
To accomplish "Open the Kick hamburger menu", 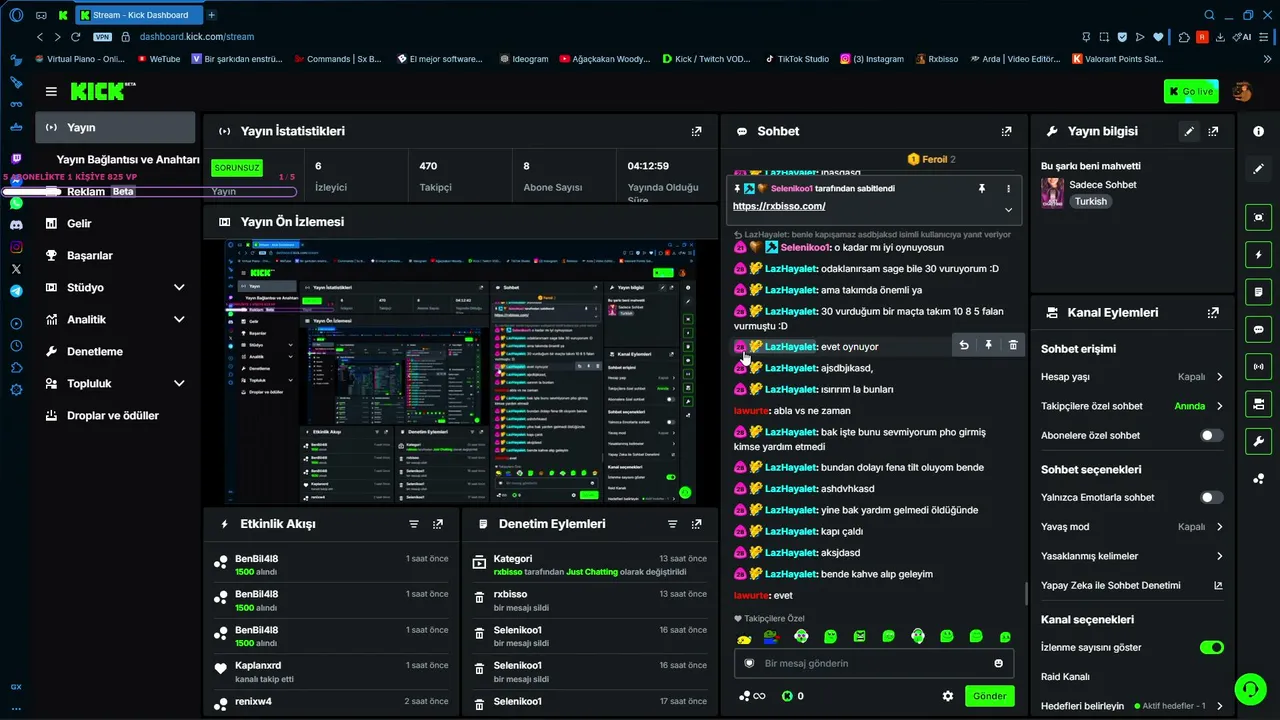I will tap(51, 92).
